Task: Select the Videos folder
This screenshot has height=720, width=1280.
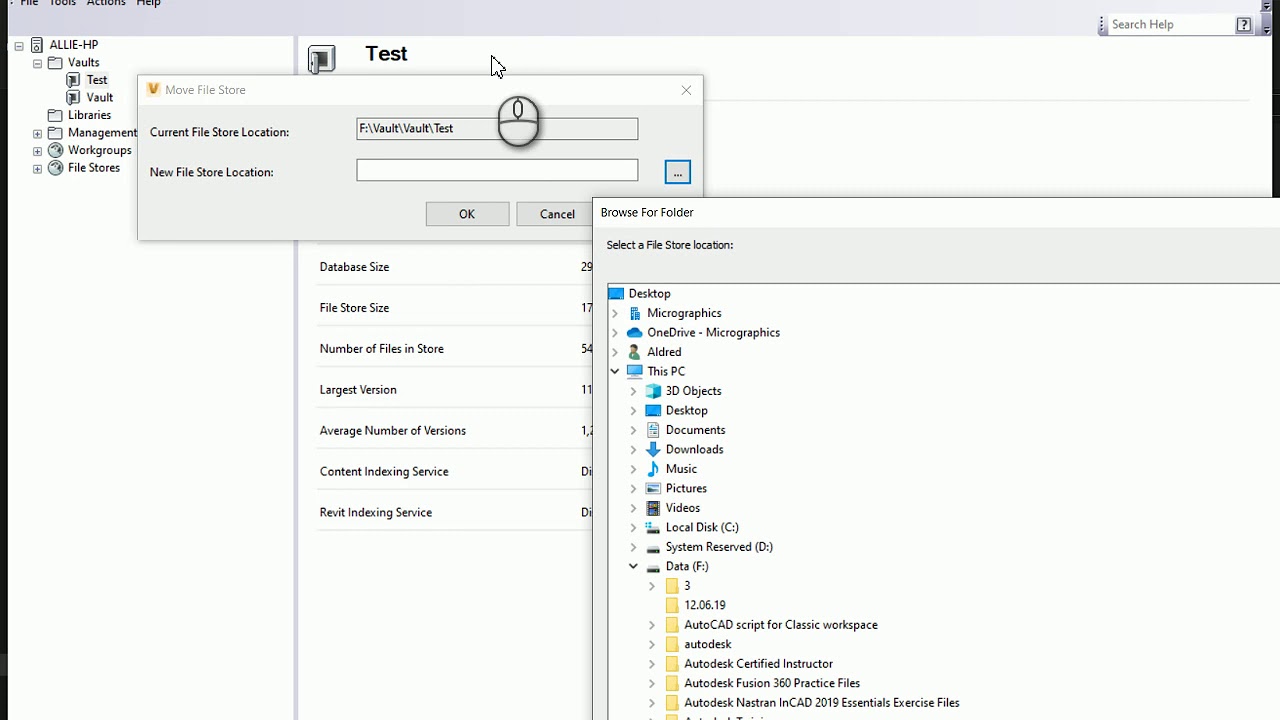Action: (x=682, y=508)
